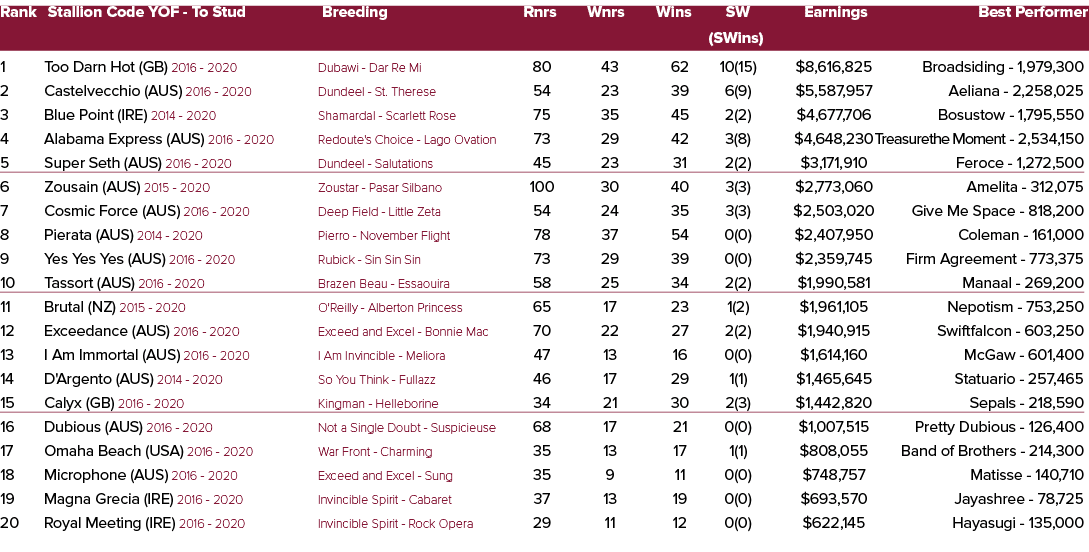The image size is (1089, 552).
Task: Click the Stallion Code YOF - To Stud header
Action: pyautogui.click(x=146, y=12)
